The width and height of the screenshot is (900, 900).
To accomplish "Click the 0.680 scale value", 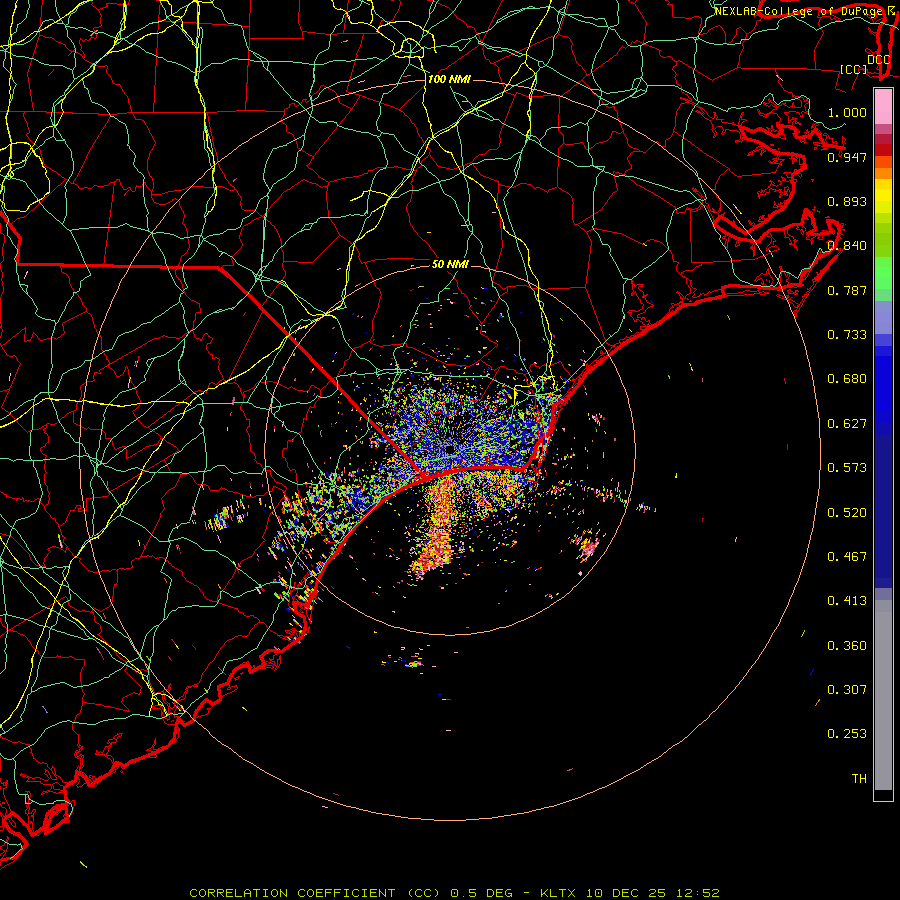I will (x=847, y=379).
